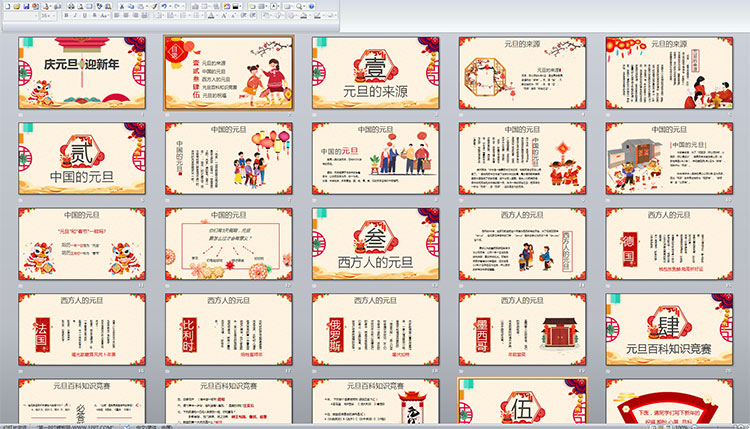750x429 pixels.
Task: Center align the text
Action: click(126, 15)
